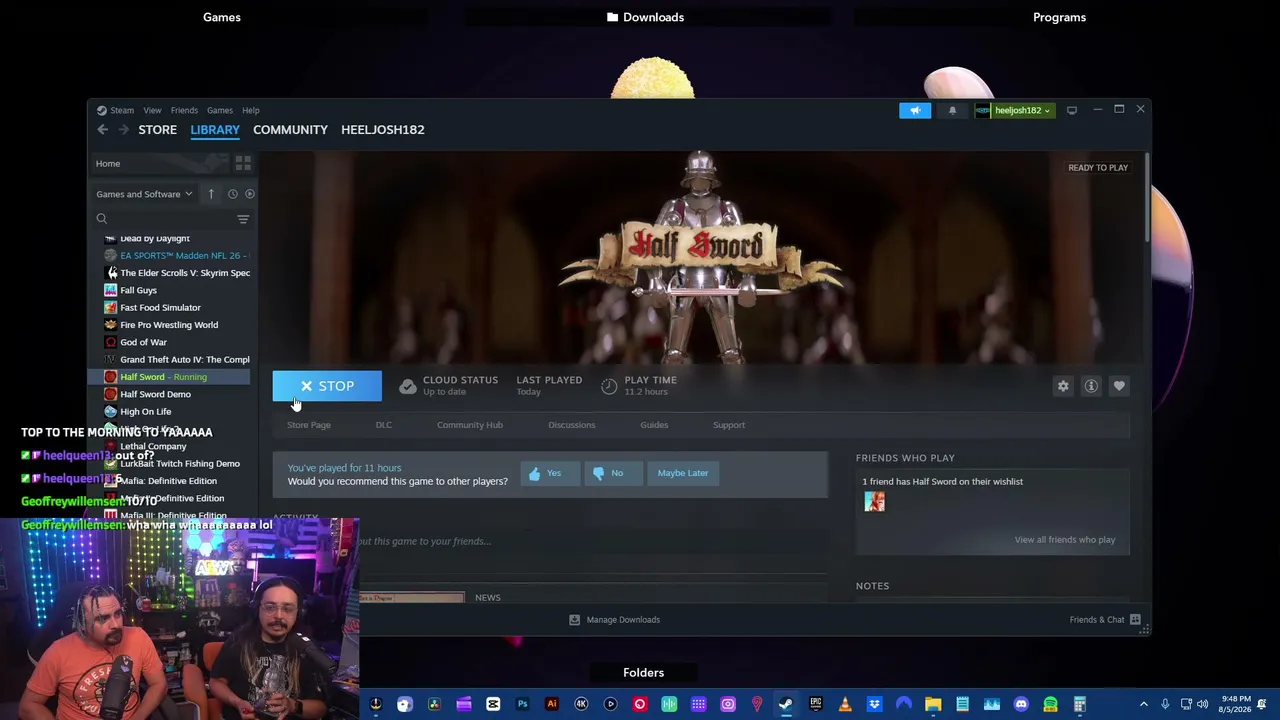The image size is (1280, 720).
Task: Sort library with the up arrow icon
Action: (211, 194)
